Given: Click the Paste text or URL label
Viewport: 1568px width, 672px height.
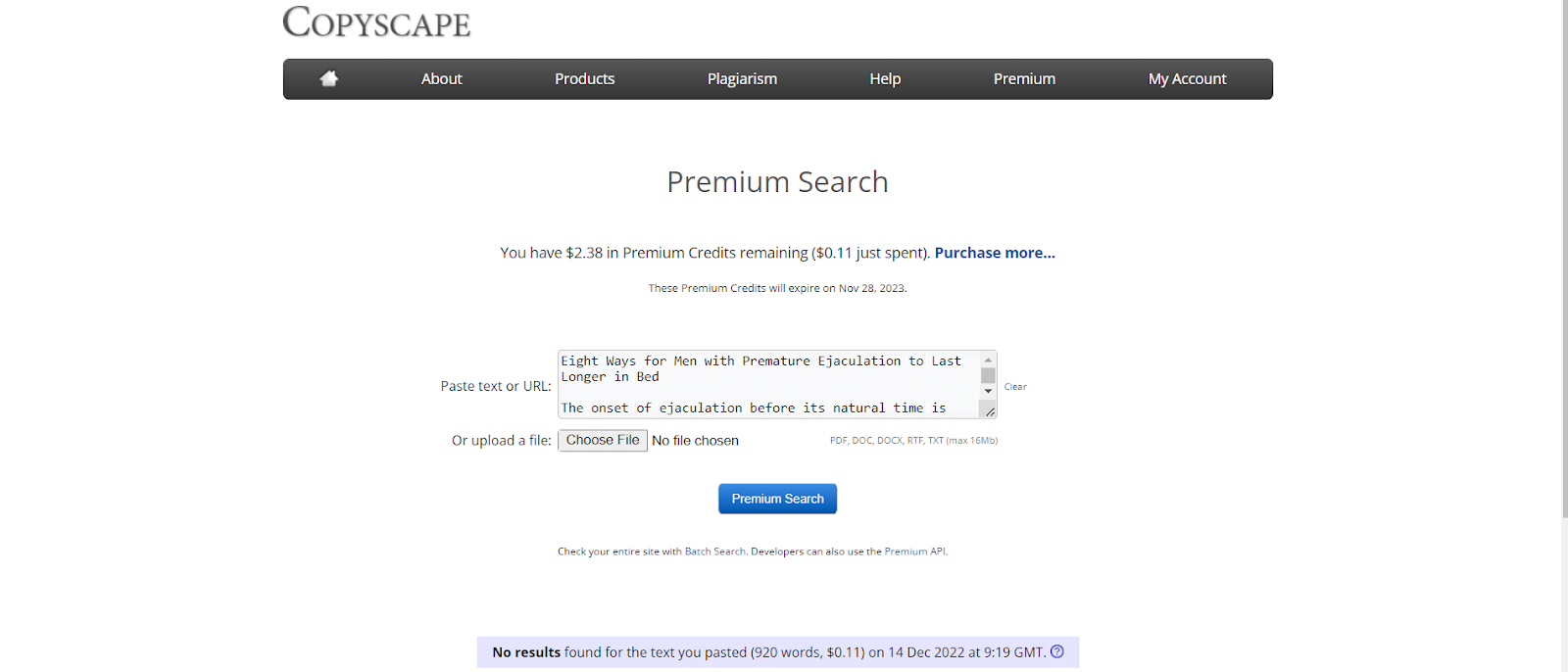Looking at the screenshot, I should (x=496, y=386).
